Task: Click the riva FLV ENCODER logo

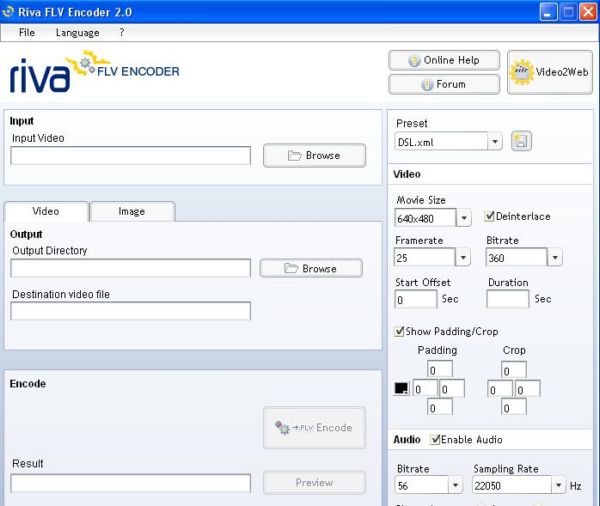Action: tap(94, 72)
